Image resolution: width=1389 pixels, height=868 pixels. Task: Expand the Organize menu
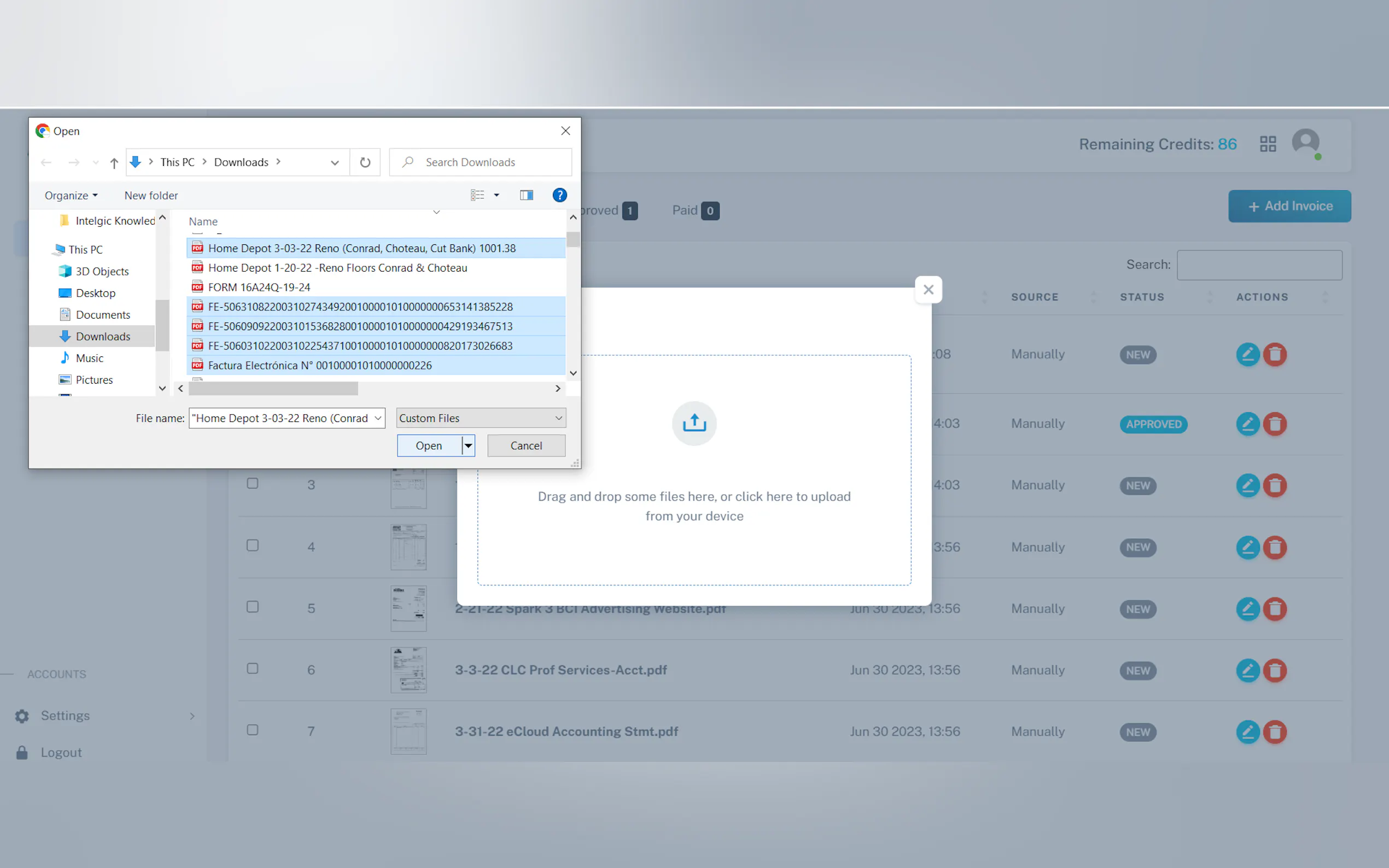[x=71, y=195]
